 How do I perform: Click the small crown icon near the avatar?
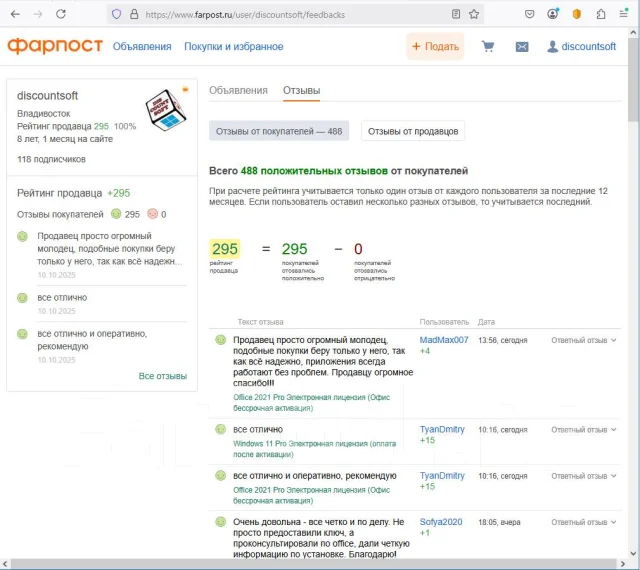[x=185, y=89]
